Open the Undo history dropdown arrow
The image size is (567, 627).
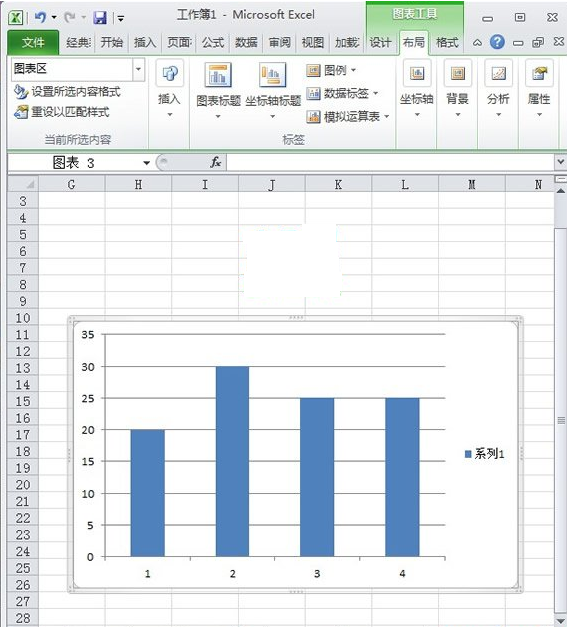[x=54, y=18]
